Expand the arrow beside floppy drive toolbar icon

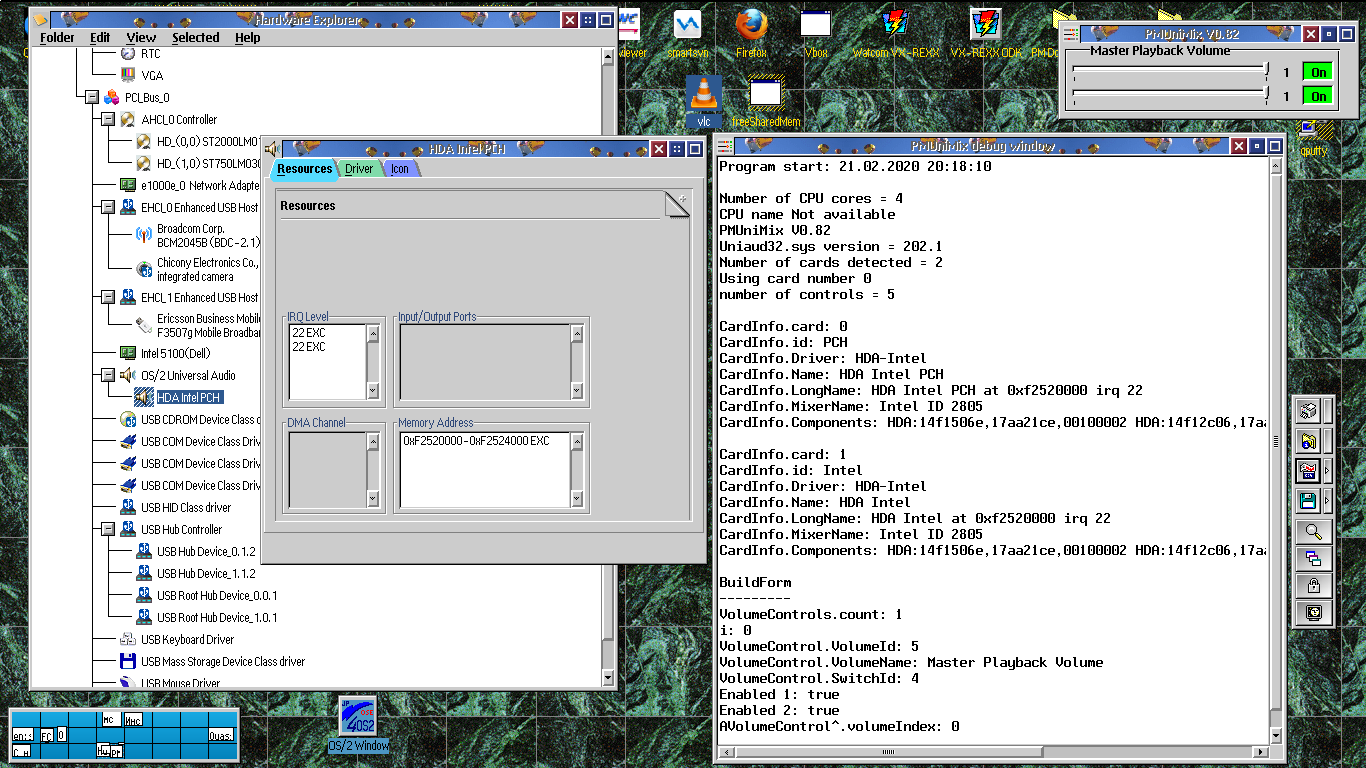pyautogui.click(x=1328, y=500)
